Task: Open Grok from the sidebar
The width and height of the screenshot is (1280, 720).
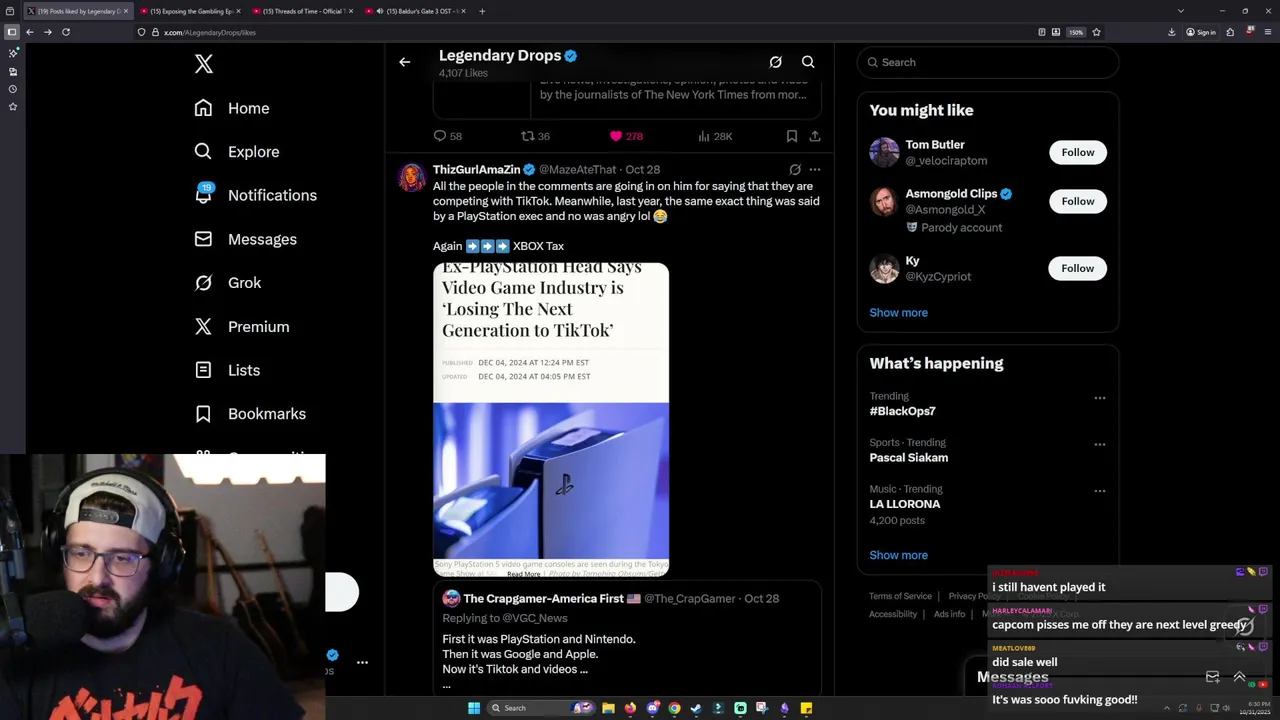Action: (x=228, y=283)
